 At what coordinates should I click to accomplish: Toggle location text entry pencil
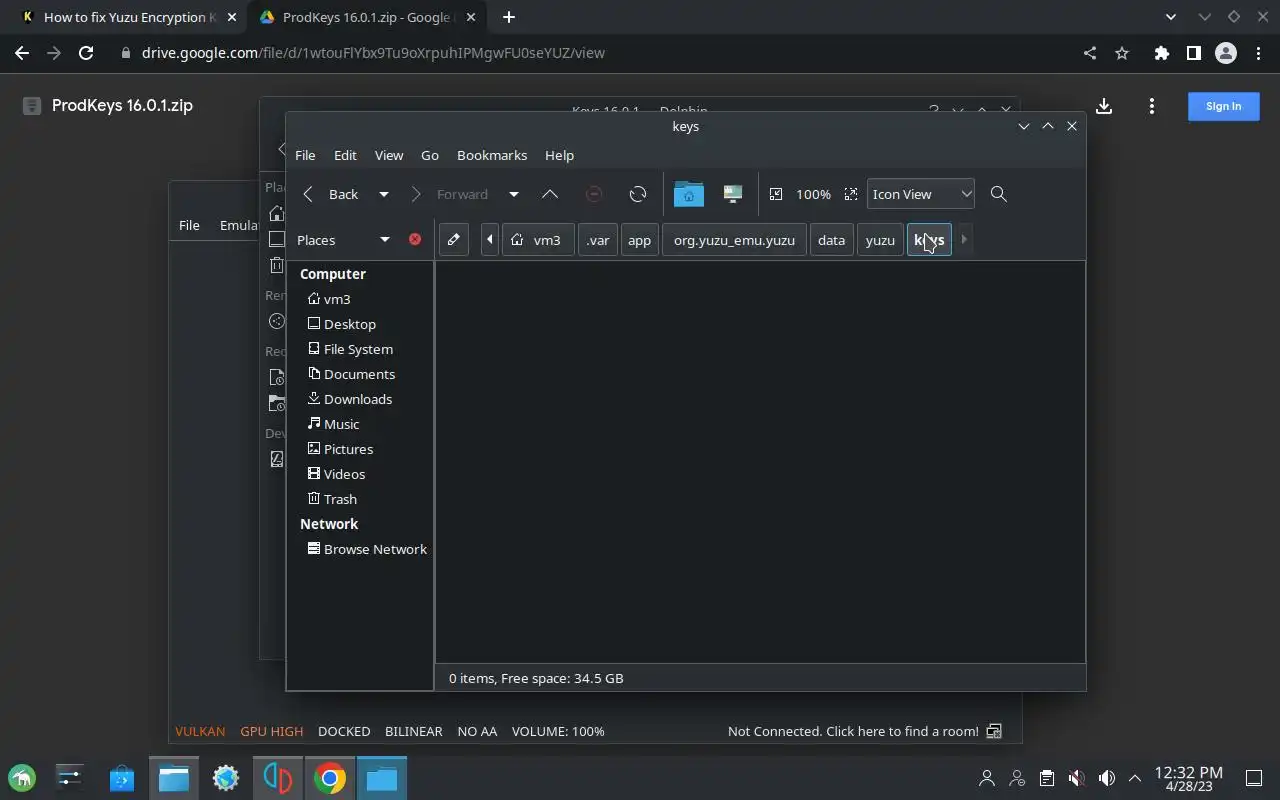point(454,240)
